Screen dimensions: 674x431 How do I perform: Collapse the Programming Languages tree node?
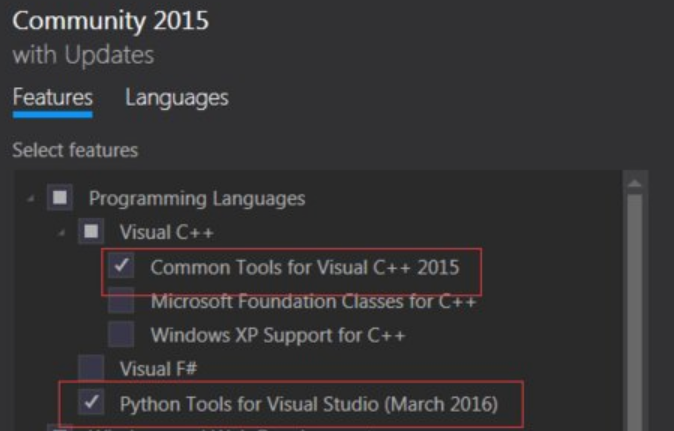31,199
